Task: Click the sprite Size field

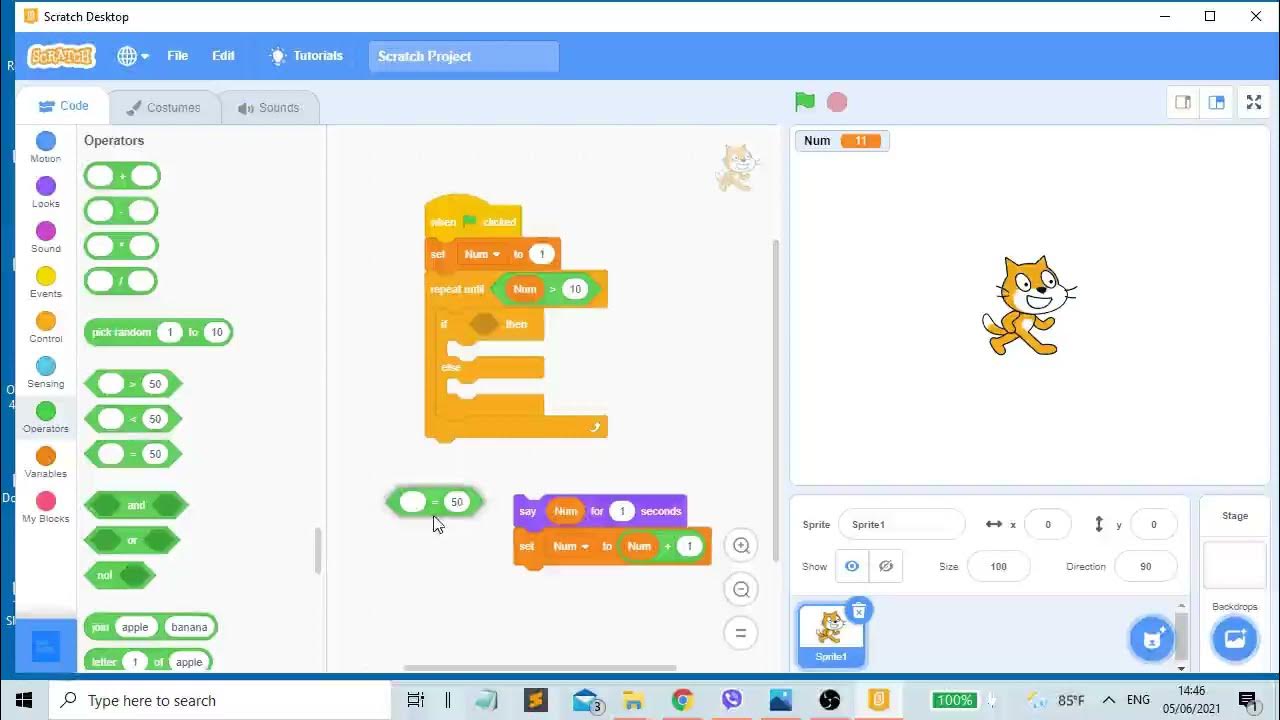Action: click(998, 566)
